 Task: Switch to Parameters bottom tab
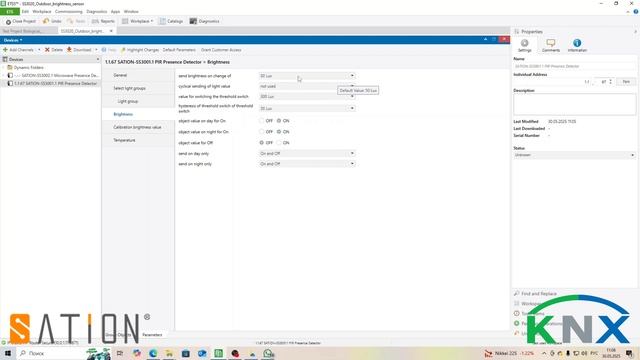coord(152,335)
